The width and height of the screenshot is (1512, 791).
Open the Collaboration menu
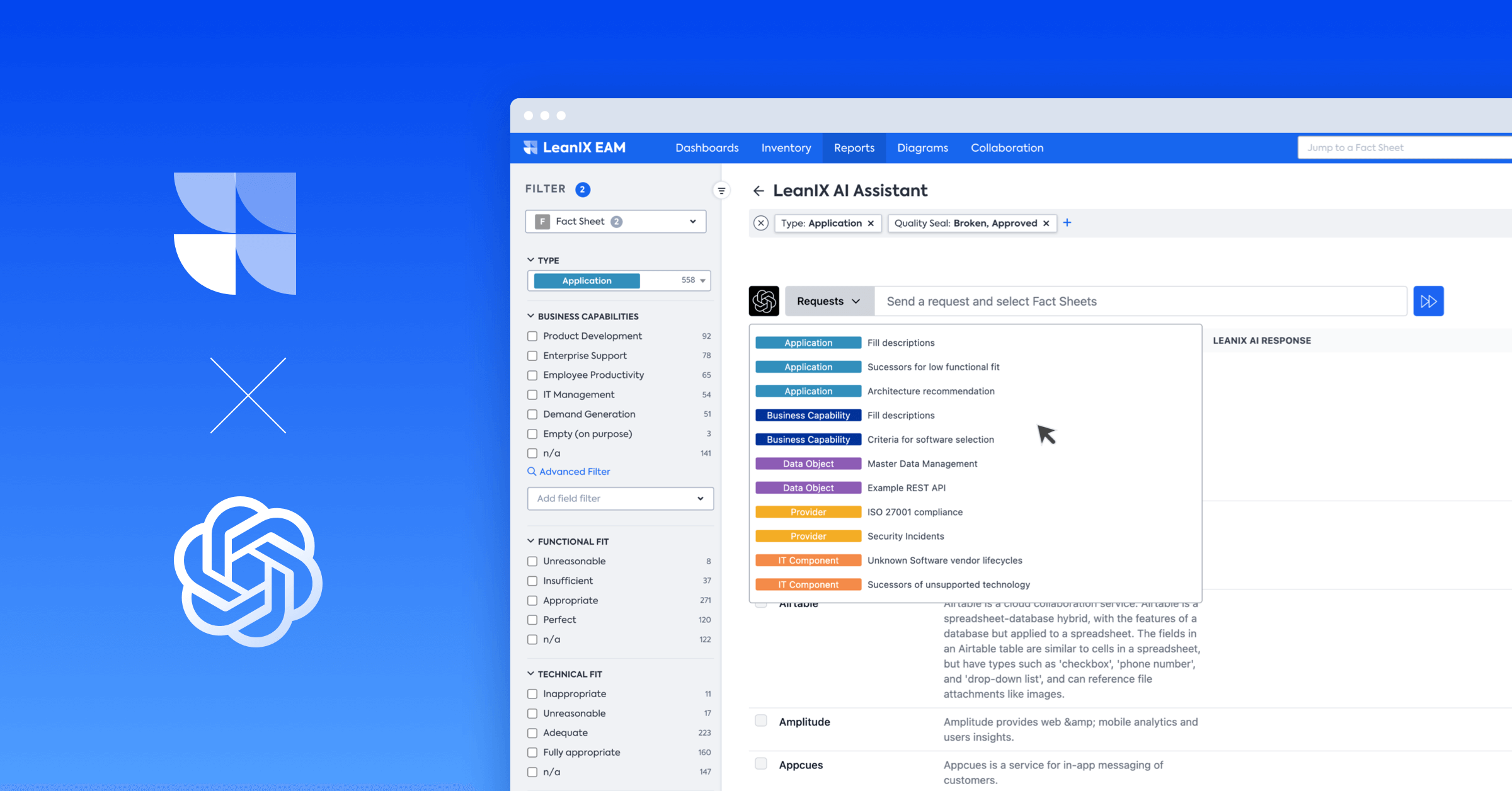pyautogui.click(x=1006, y=147)
